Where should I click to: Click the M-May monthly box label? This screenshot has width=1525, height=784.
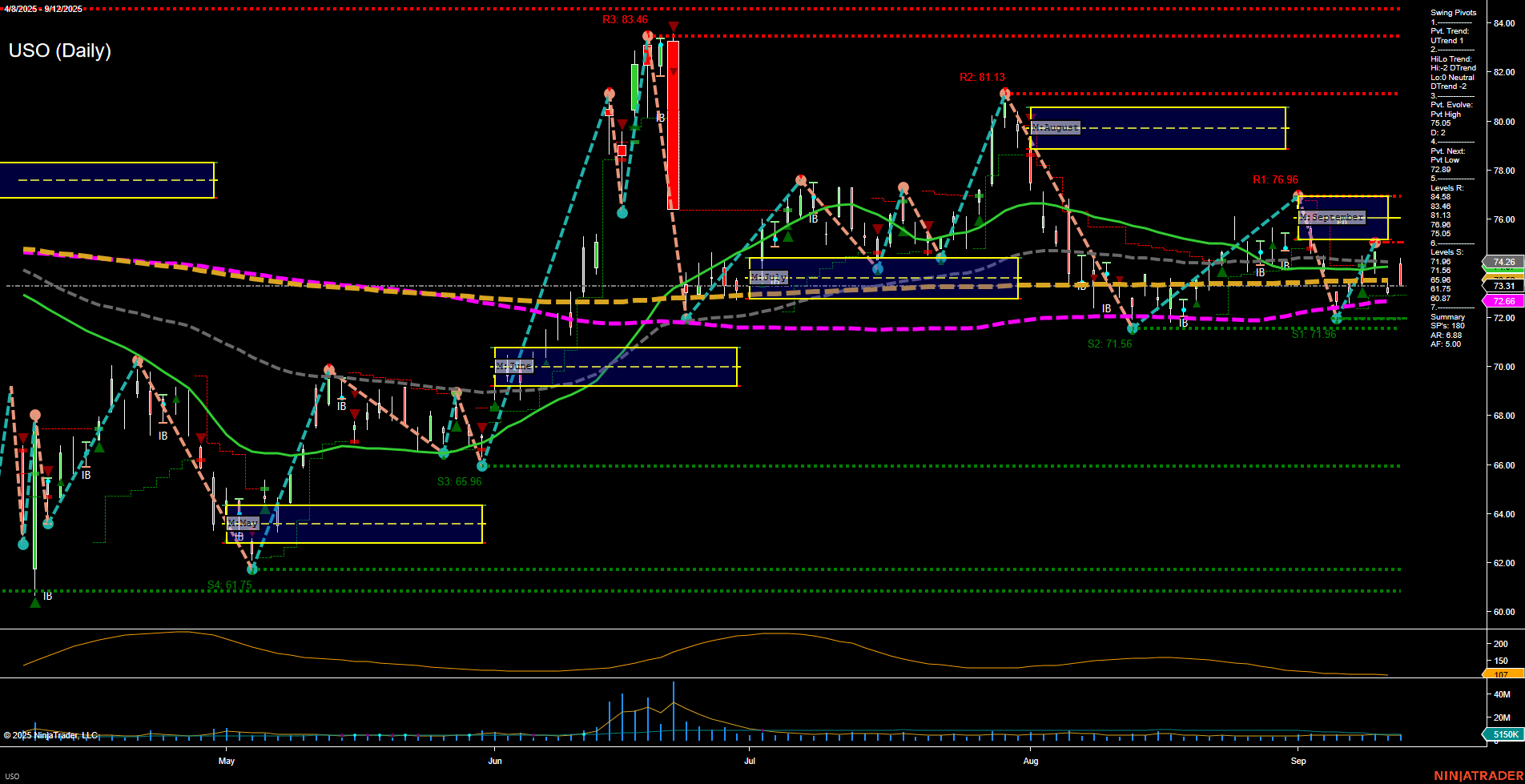pyautogui.click(x=243, y=521)
